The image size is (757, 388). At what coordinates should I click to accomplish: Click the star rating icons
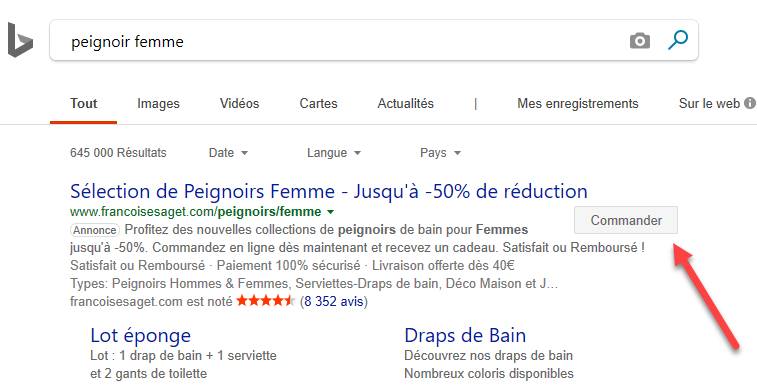tap(265, 302)
